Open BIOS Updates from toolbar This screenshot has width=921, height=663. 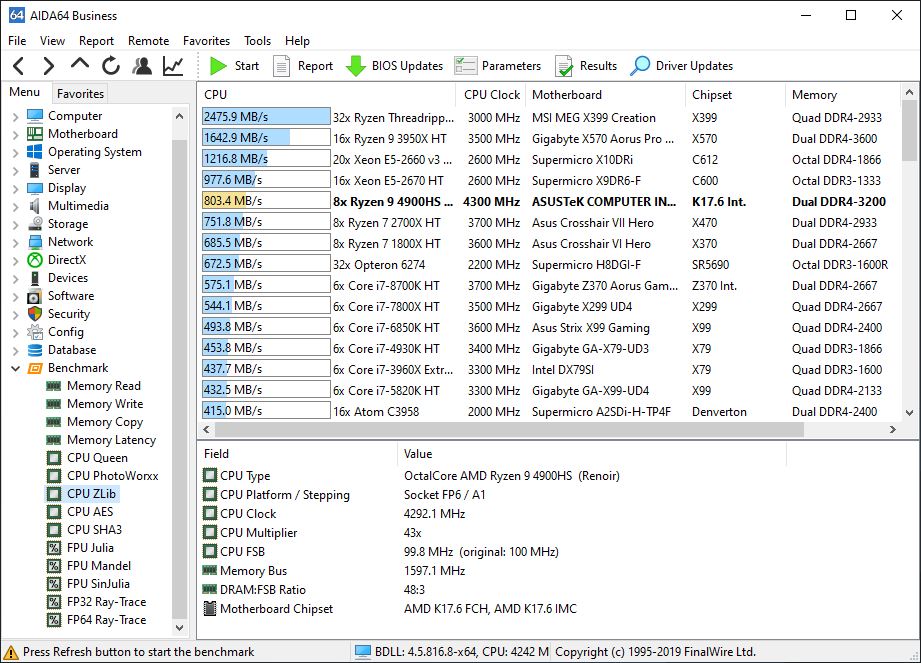click(x=394, y=66)
